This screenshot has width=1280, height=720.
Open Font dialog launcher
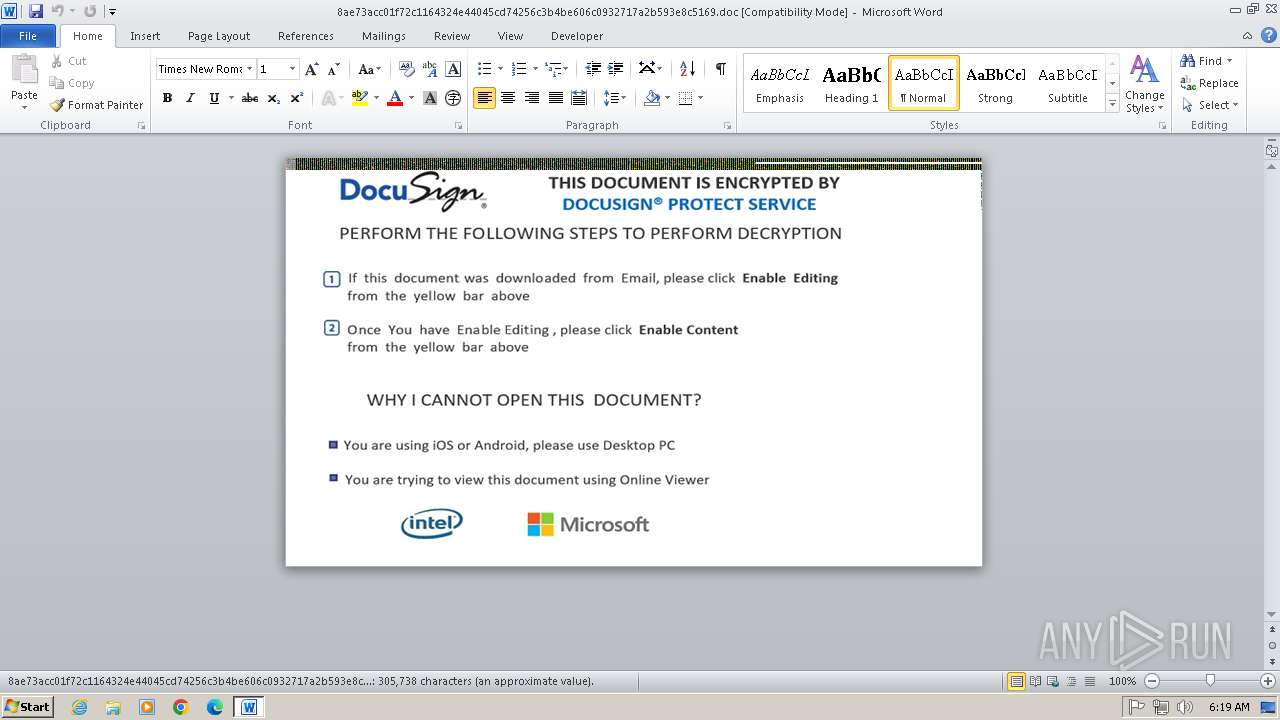pyautogui.click(x=458, y=126)
